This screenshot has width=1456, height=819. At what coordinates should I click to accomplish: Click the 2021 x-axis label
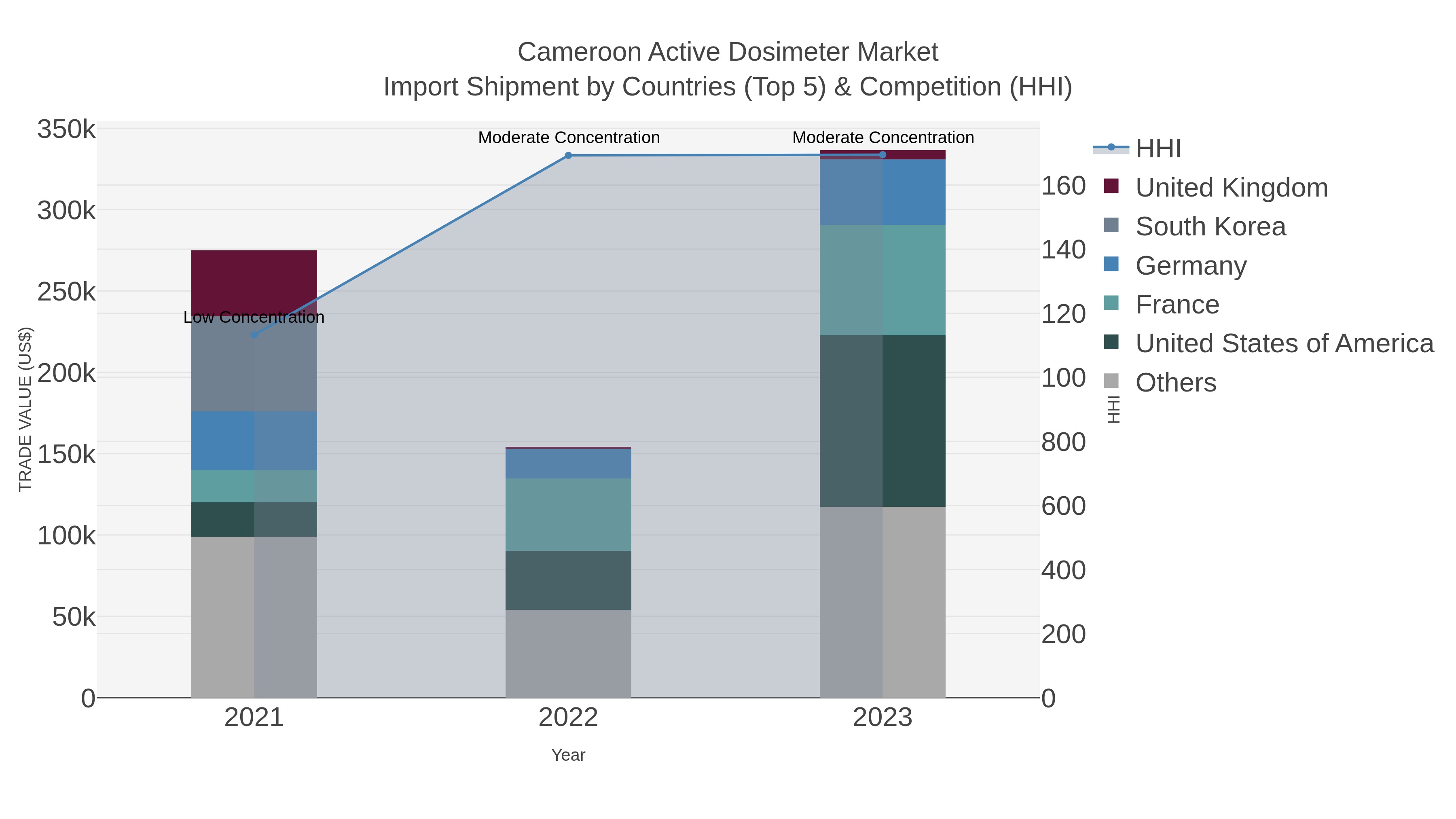(254, 718)
